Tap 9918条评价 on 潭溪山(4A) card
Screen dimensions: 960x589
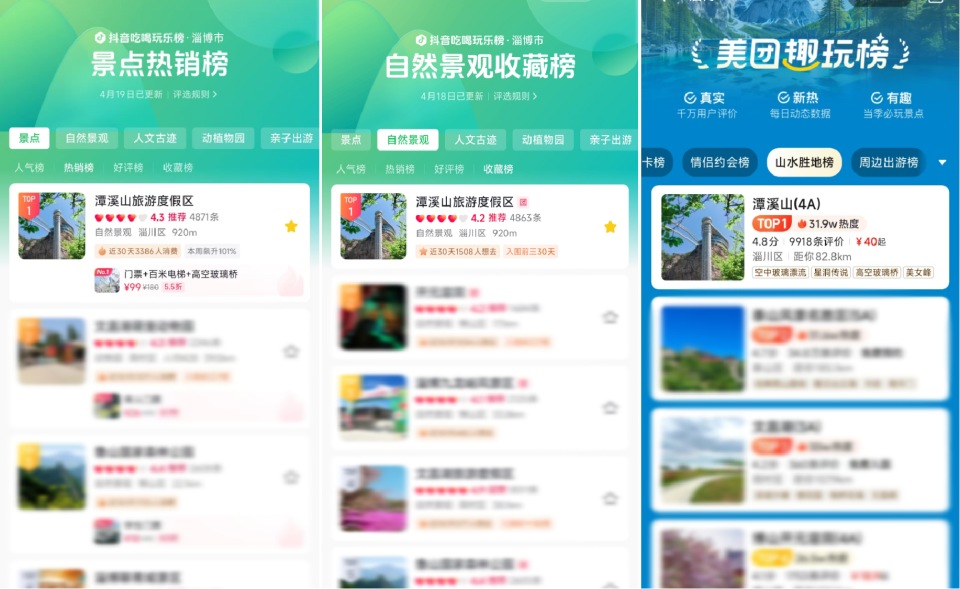(x=816, y=242)
